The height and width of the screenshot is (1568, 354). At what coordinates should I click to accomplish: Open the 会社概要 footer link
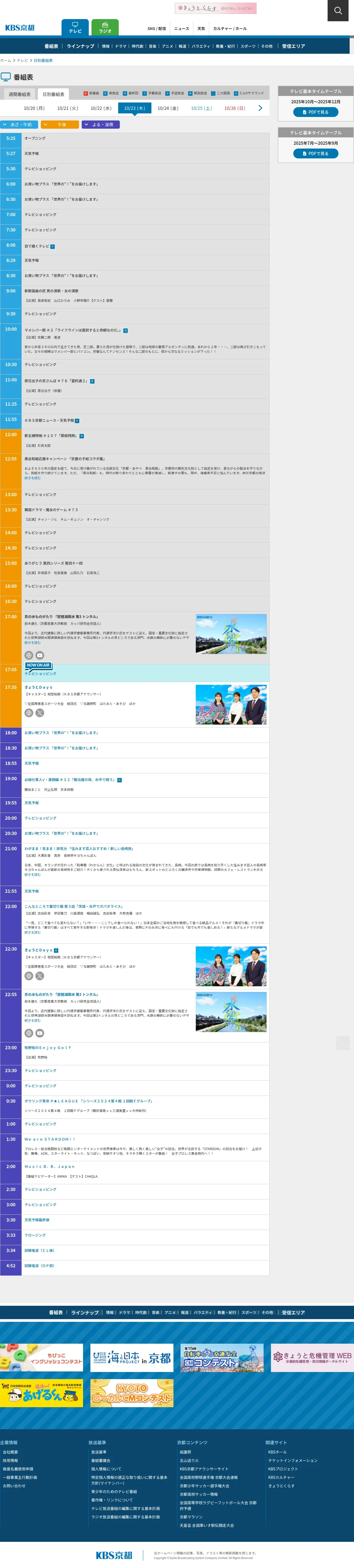pos(10,1452)
